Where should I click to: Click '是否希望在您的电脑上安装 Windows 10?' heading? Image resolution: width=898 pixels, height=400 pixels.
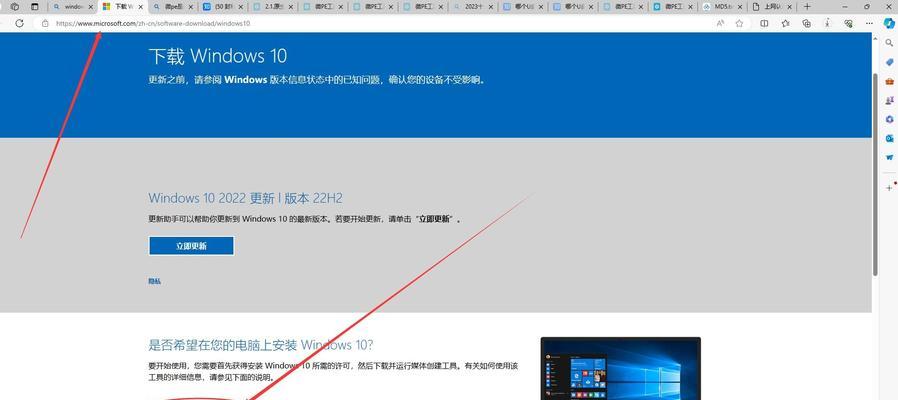click(261, 345)
